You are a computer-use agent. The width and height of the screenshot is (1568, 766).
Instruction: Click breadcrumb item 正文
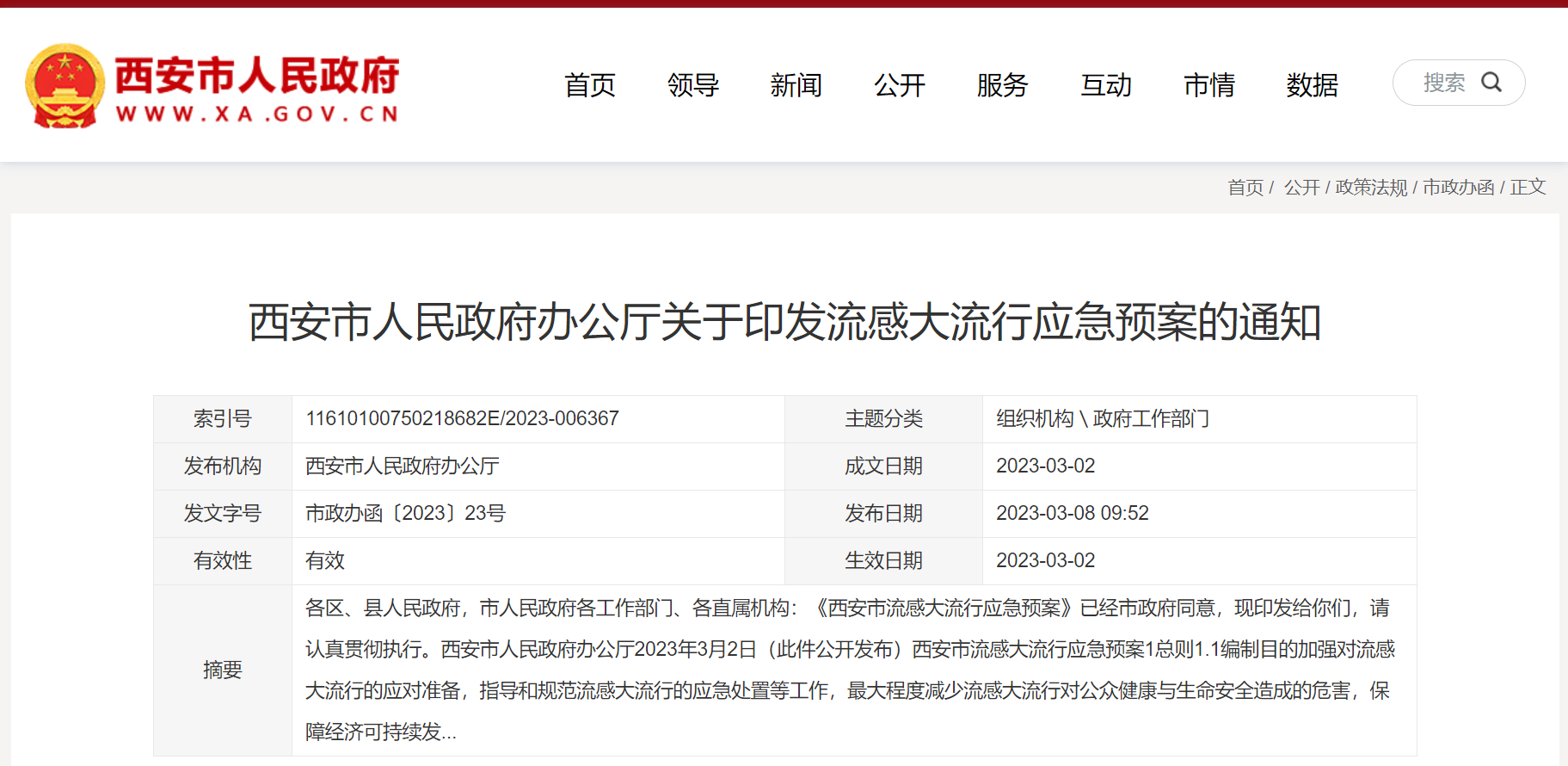pos(1528,188)
